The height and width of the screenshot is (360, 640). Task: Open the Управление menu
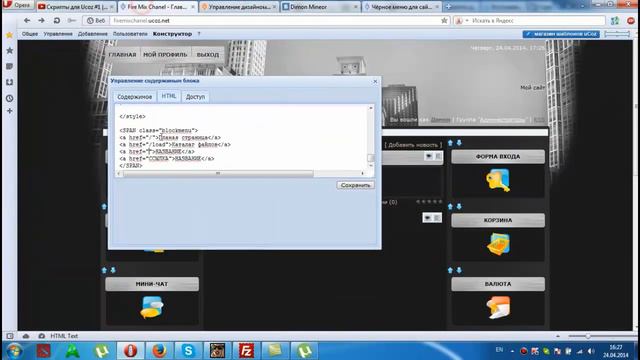pos(58,34)
